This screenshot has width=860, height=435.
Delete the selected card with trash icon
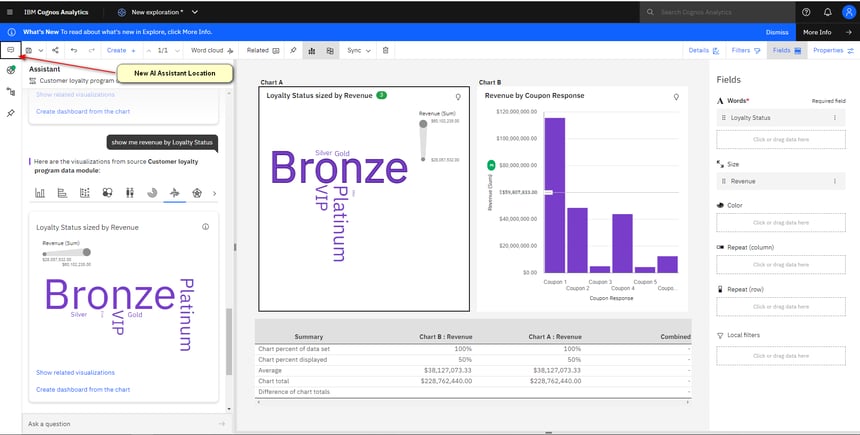[x=386, y=50]
